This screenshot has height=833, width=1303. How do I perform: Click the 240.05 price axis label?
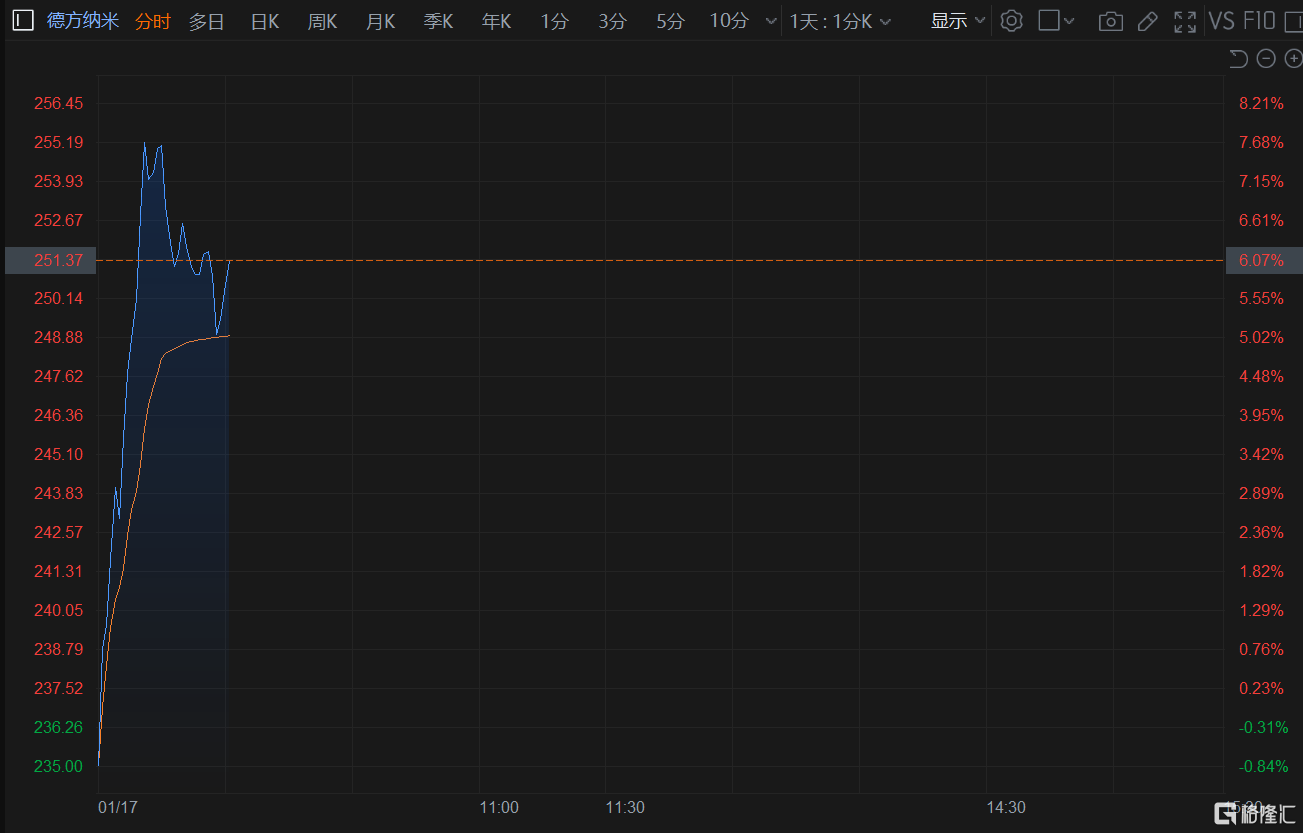click(x=59, y=610)
